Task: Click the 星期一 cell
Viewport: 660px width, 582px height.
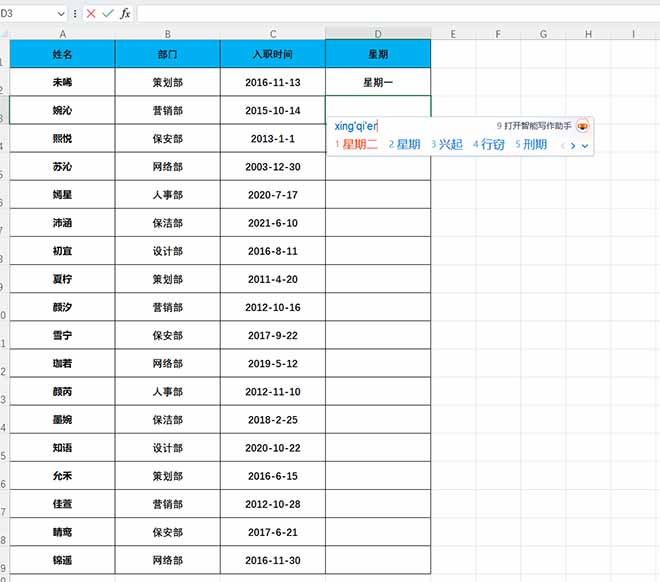Action: pos(378,82)
